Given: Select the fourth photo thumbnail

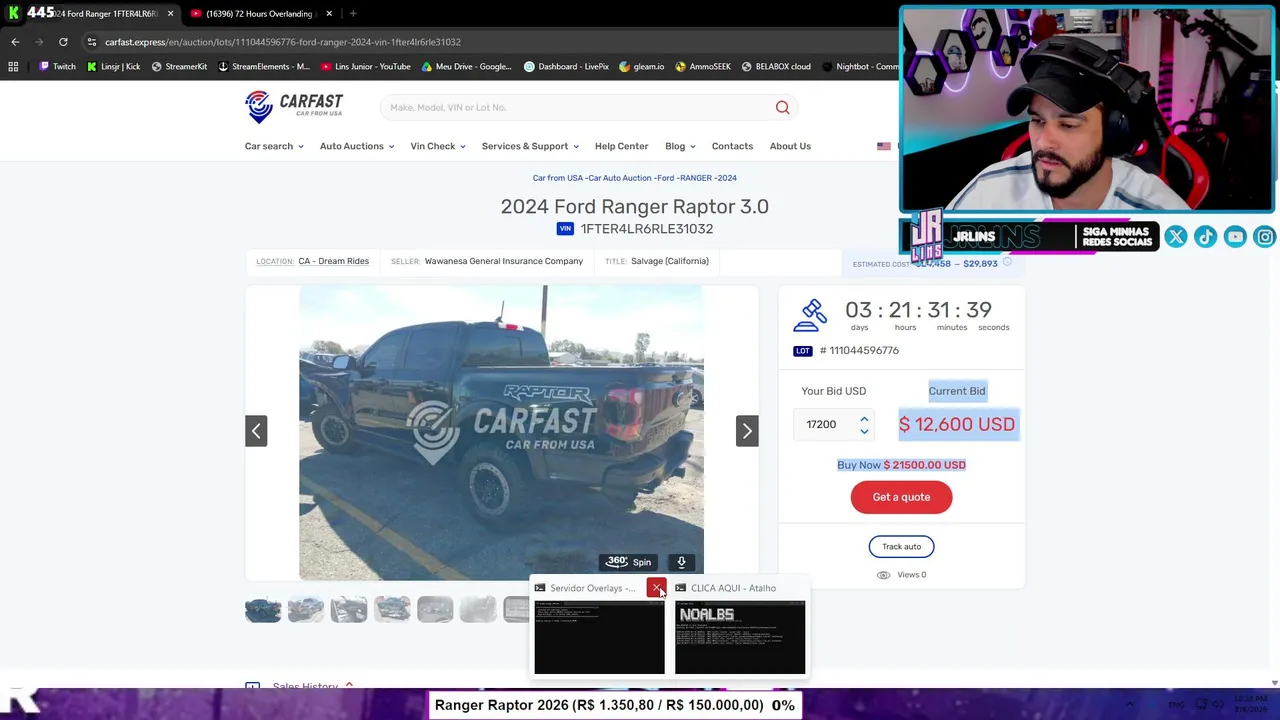Looking at the screenshot, I should (392, 609).
